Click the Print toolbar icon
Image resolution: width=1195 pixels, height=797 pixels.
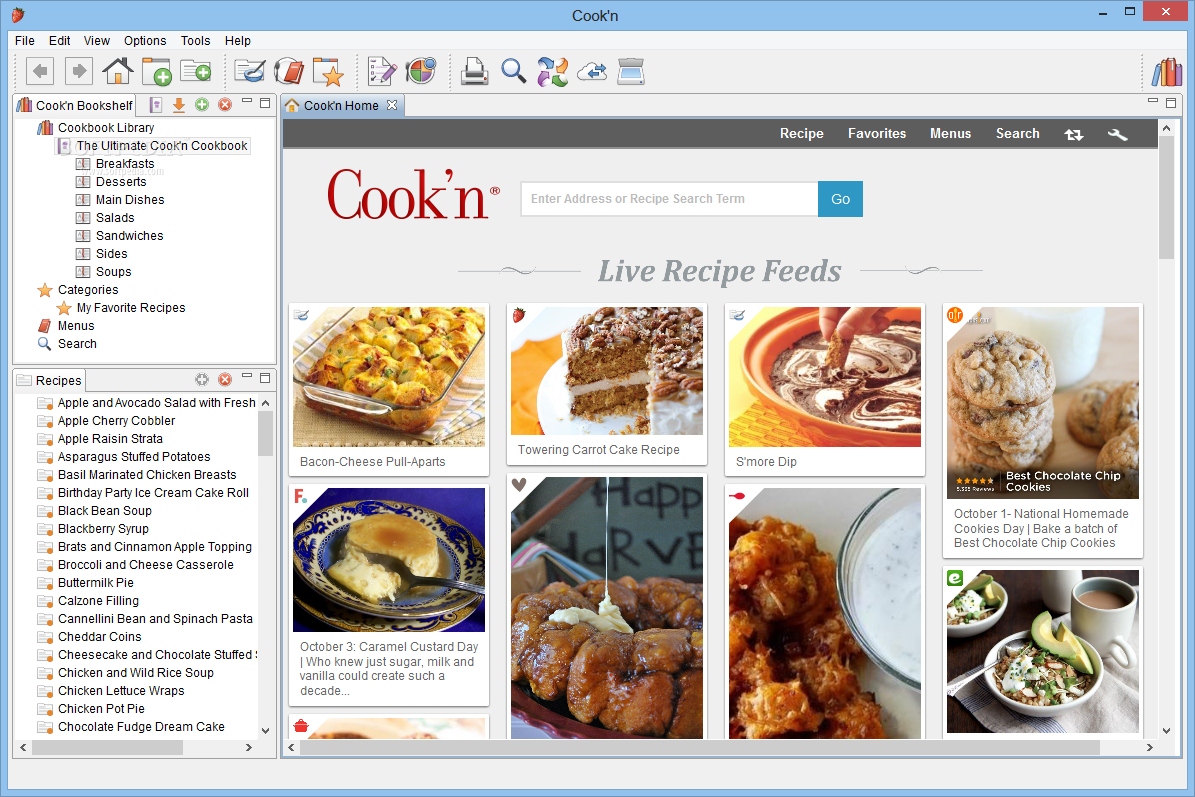coord(475,72)
